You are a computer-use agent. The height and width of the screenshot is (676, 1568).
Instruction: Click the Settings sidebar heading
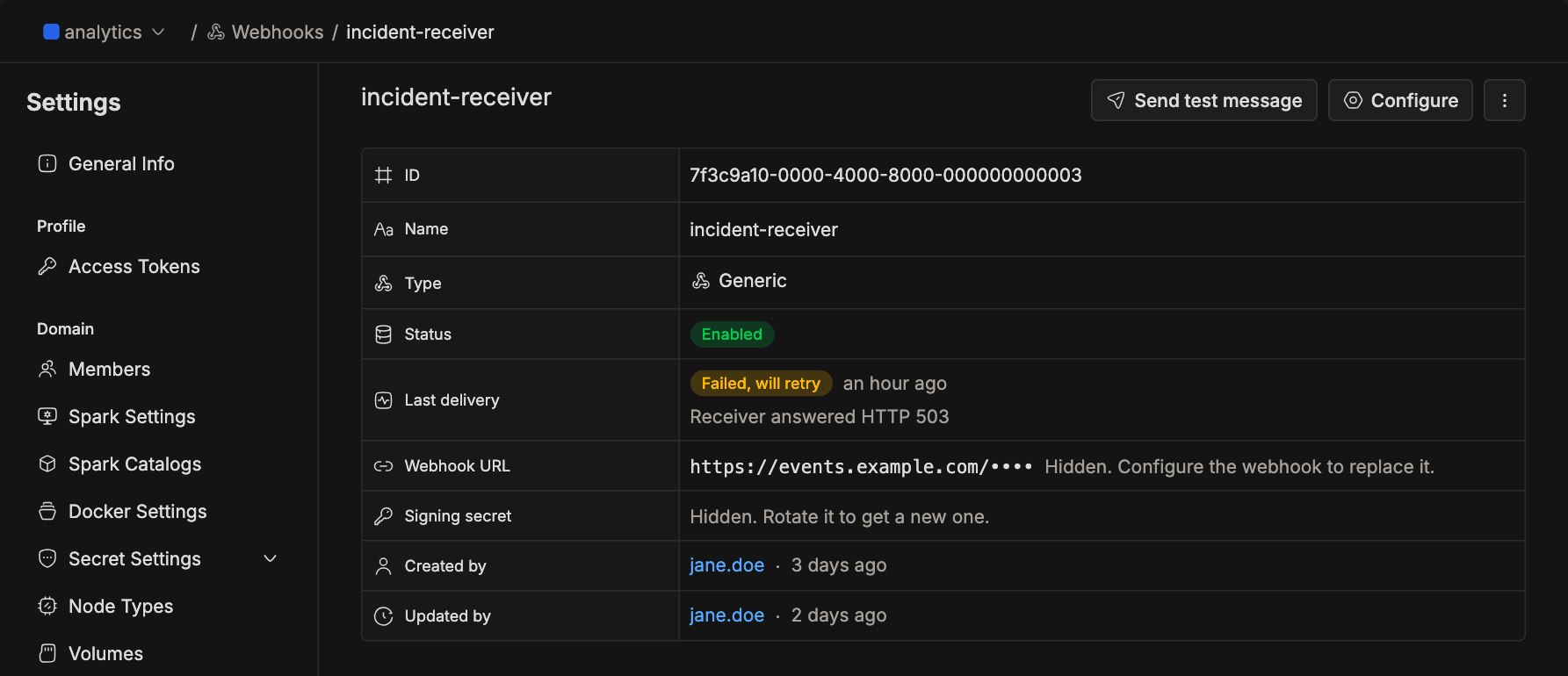point(74,102)
